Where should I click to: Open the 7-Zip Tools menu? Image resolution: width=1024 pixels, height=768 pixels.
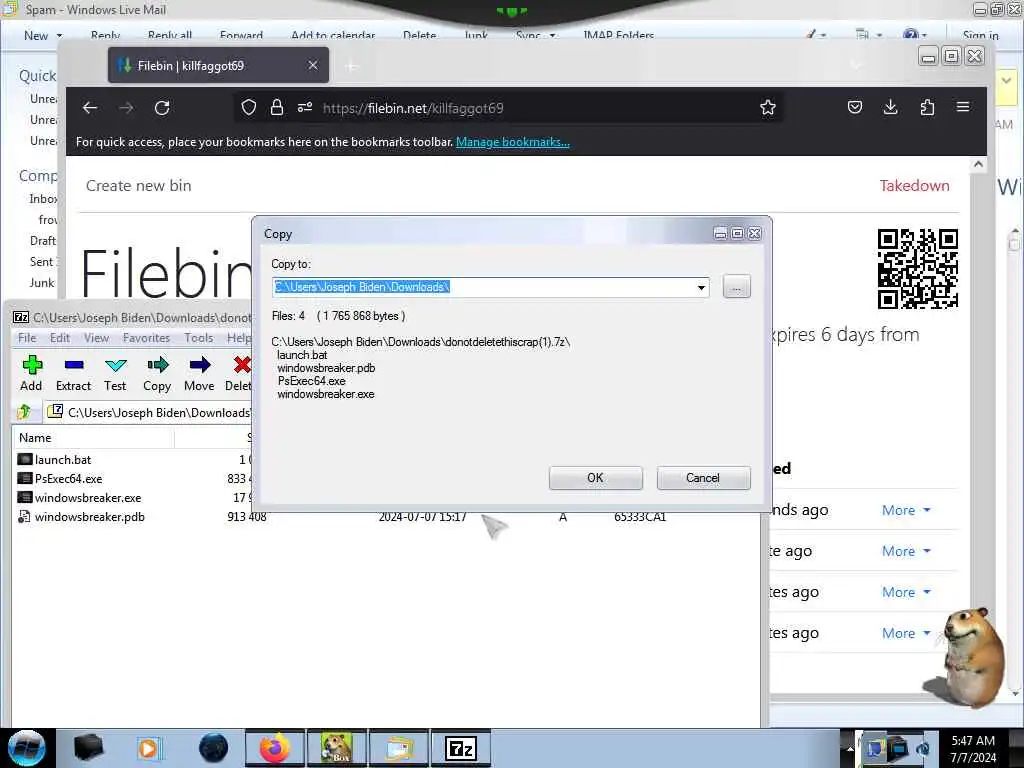199,338
